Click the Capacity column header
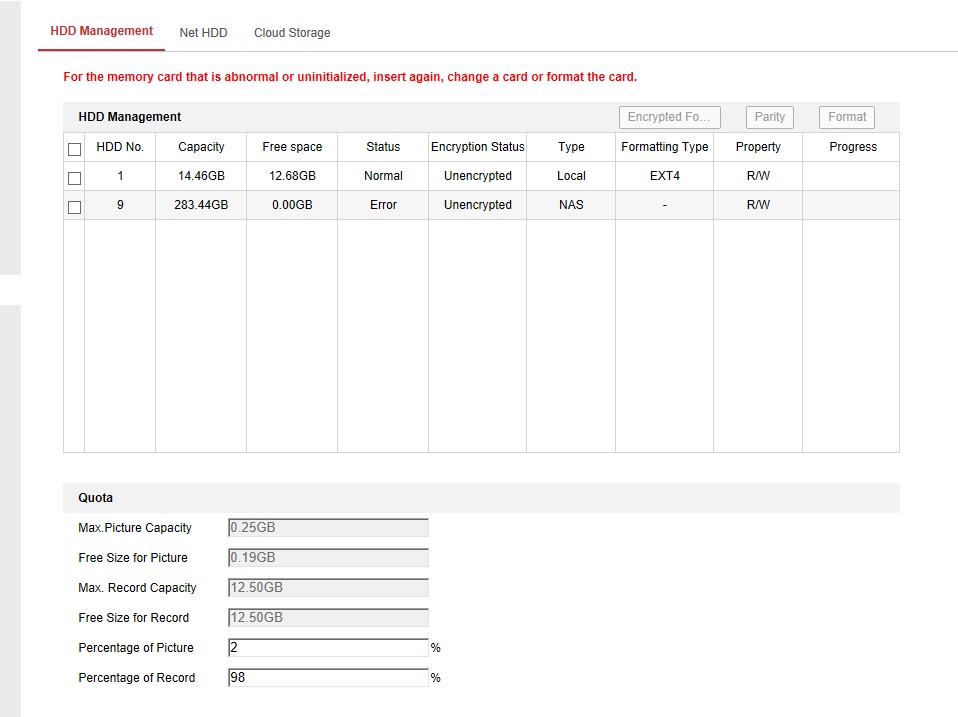958x717 pixels. [201, 147]
